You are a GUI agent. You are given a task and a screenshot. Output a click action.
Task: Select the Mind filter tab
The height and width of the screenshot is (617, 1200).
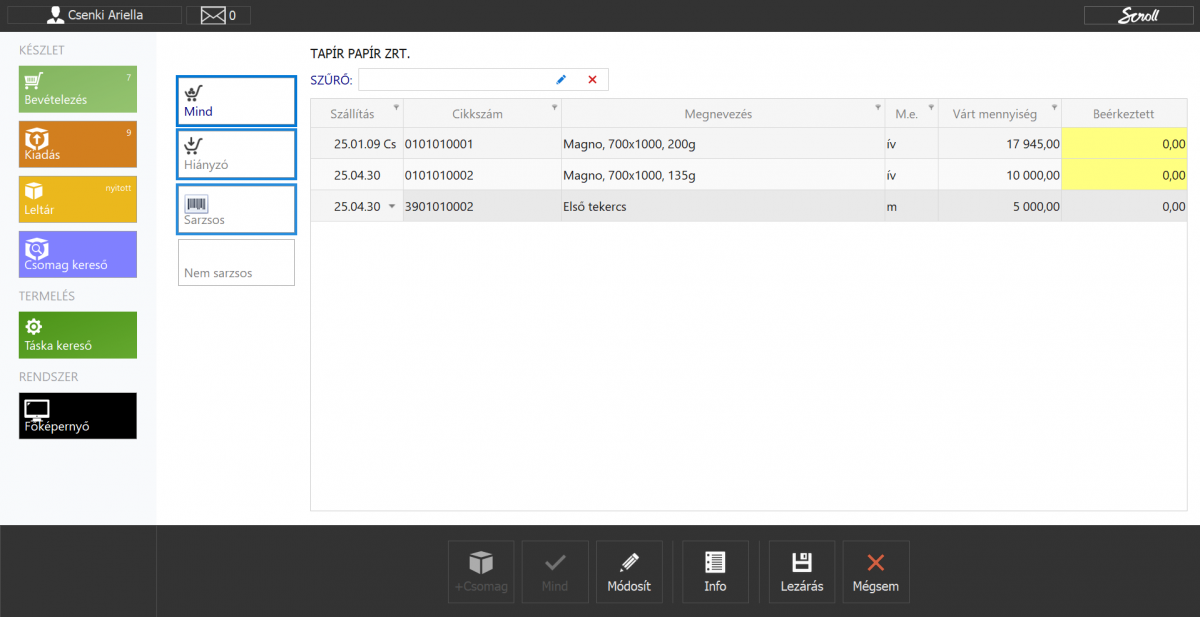coord(237,101)
